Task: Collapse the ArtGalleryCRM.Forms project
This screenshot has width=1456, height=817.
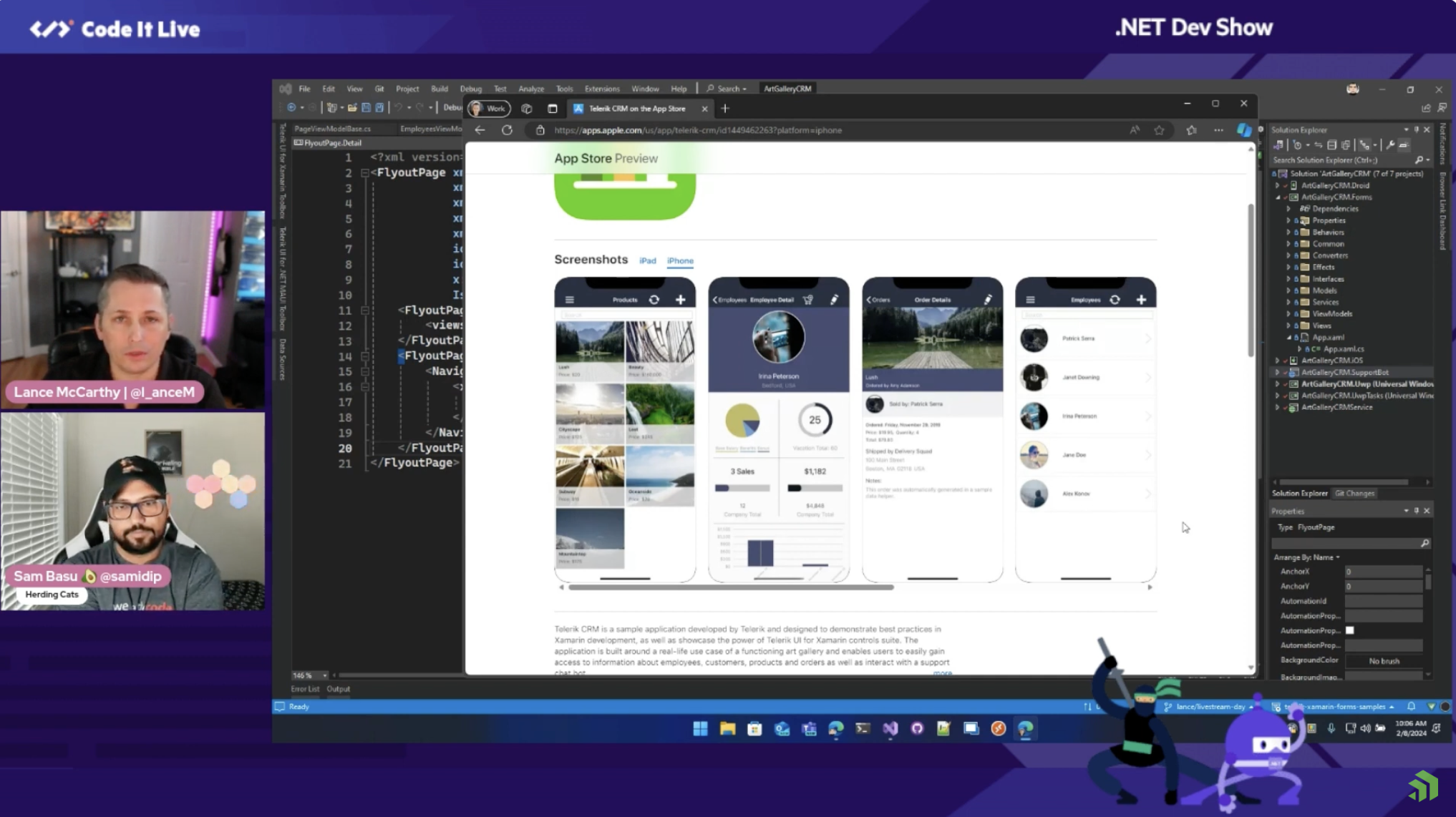Action: point(1278,197)
